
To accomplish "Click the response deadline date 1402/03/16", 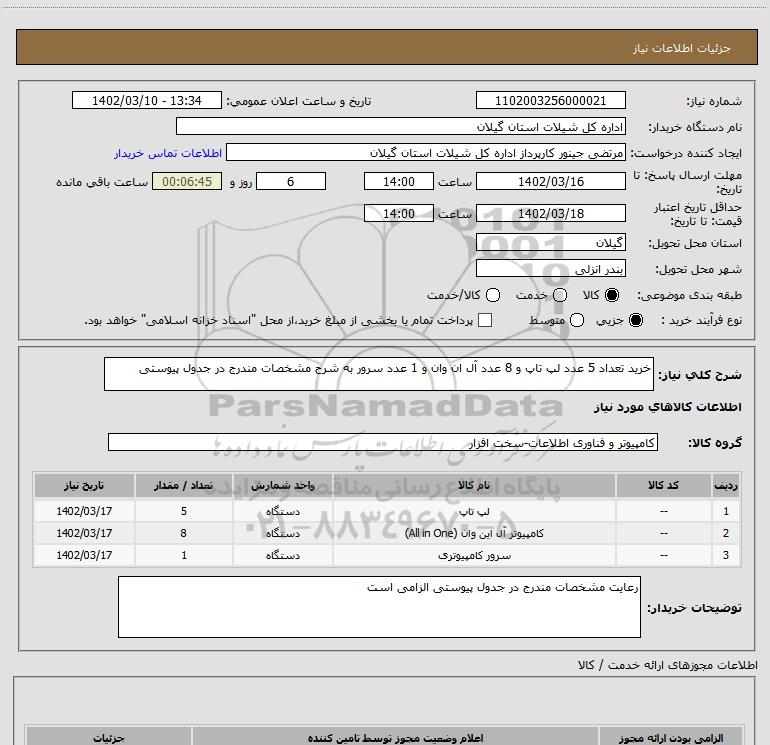I will click(x=550, y=181).
